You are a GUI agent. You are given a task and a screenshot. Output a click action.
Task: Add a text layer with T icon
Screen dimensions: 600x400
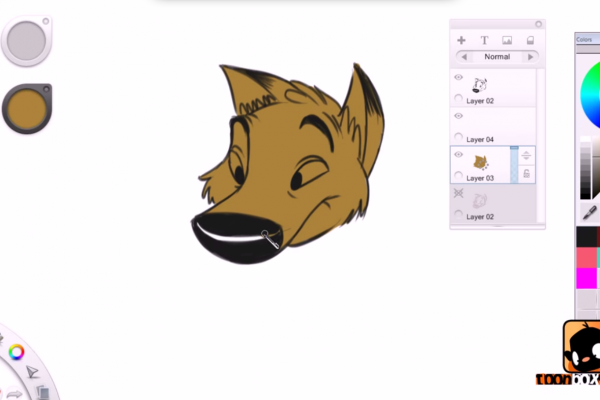484,41
